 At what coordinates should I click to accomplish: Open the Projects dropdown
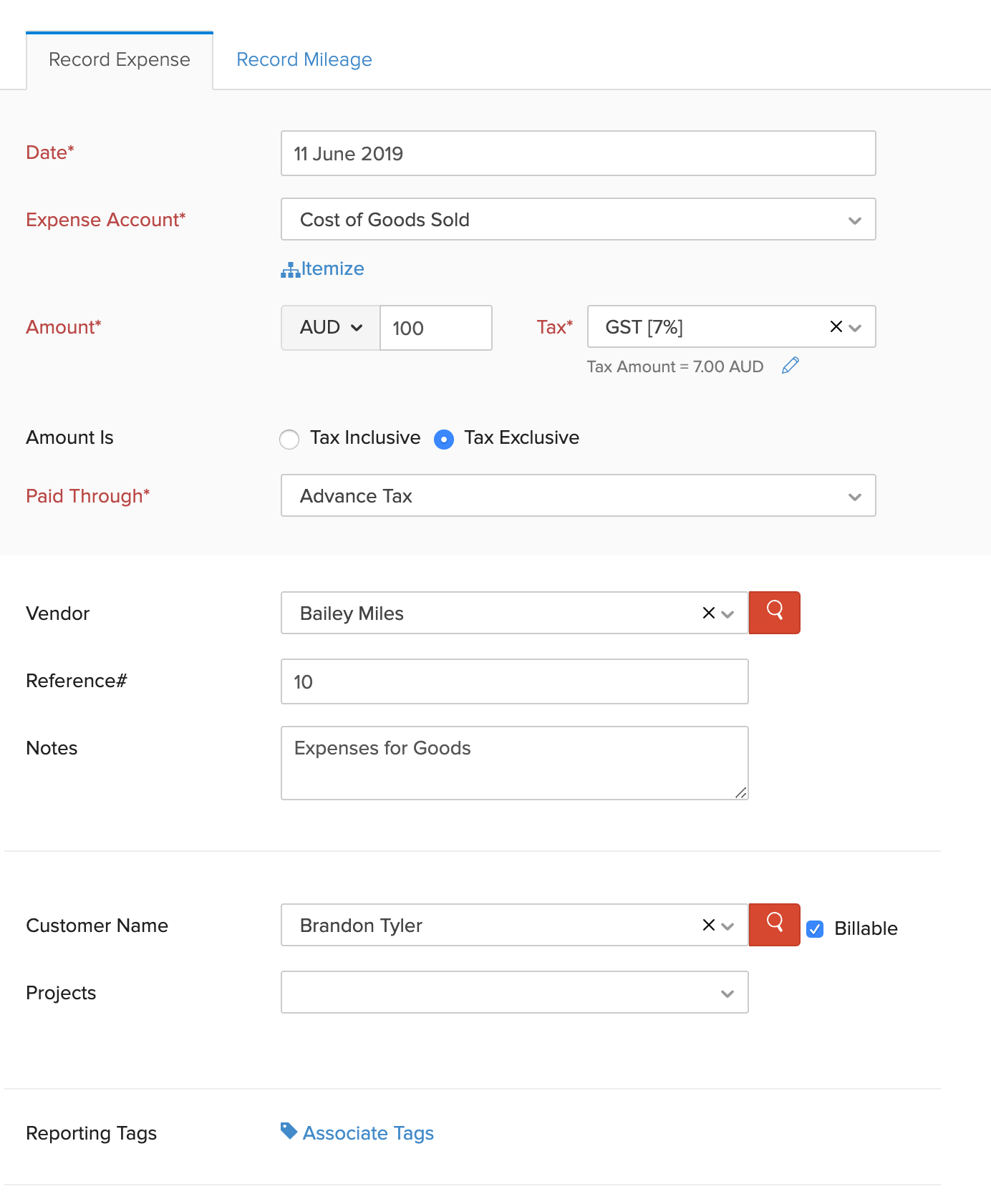pyautogui.click(x=514, y=993)
